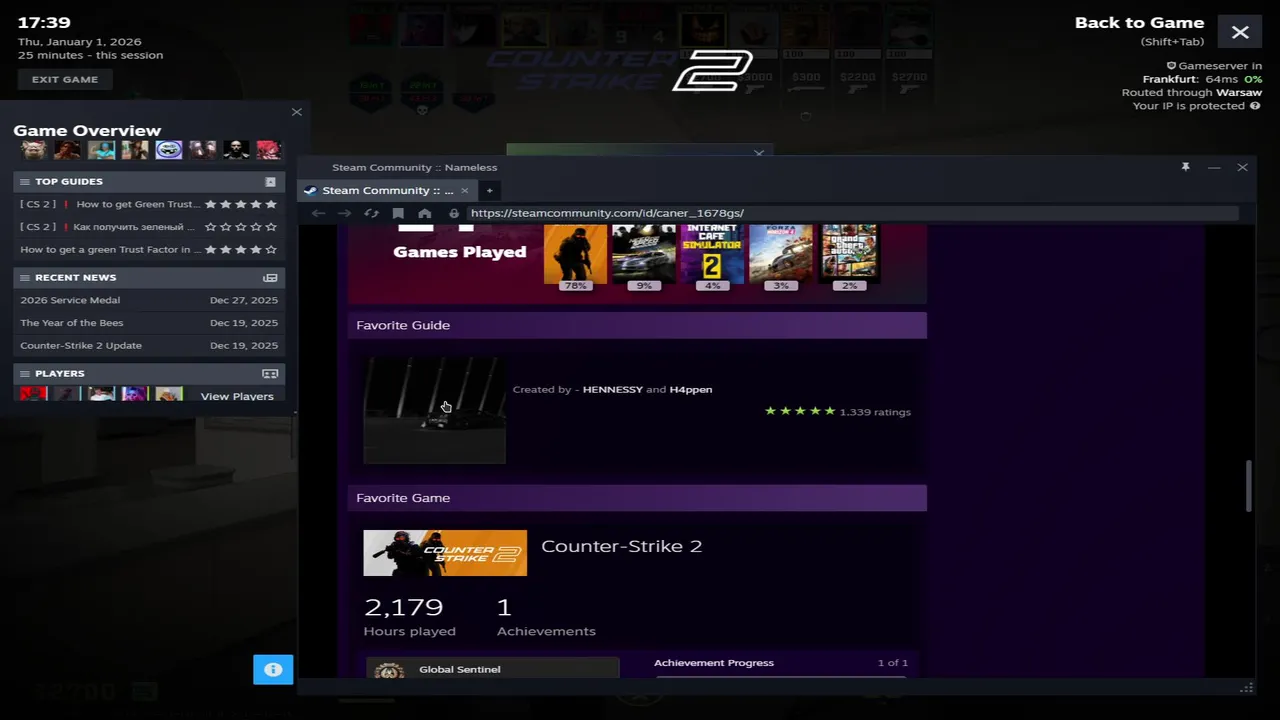This screenshot has width=1280, height=720.
Task: Click the handle icon beside PLAYERS
Action: [24, 373]
